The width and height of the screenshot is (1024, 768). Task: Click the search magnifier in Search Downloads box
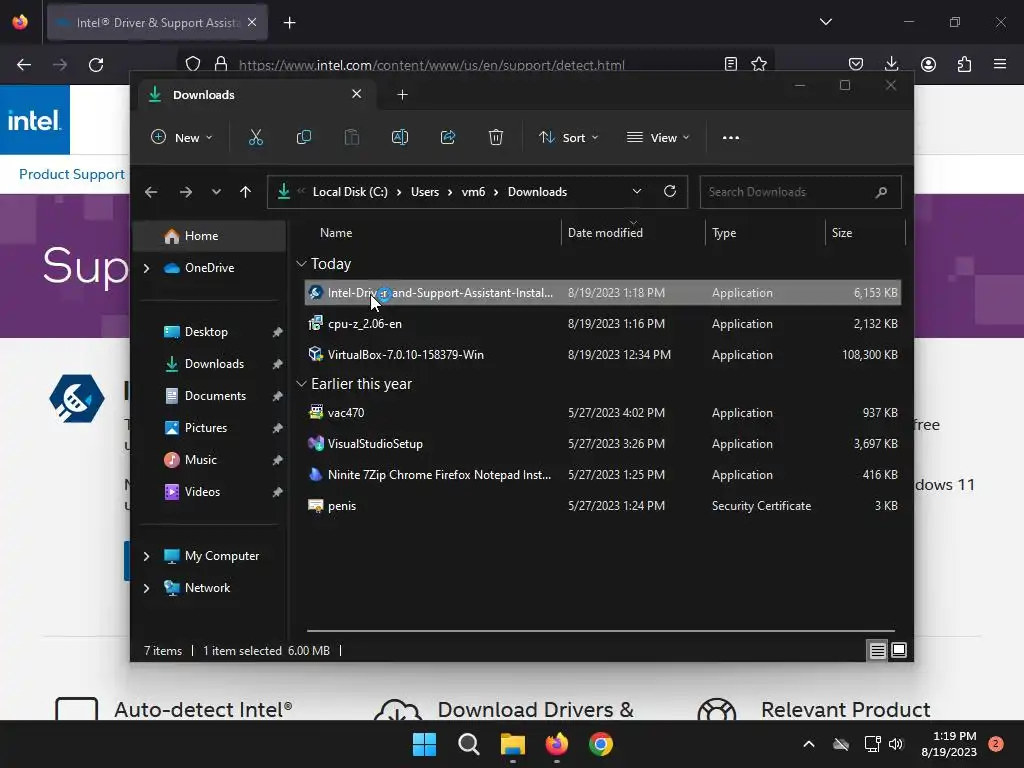(x=881, y=192)
